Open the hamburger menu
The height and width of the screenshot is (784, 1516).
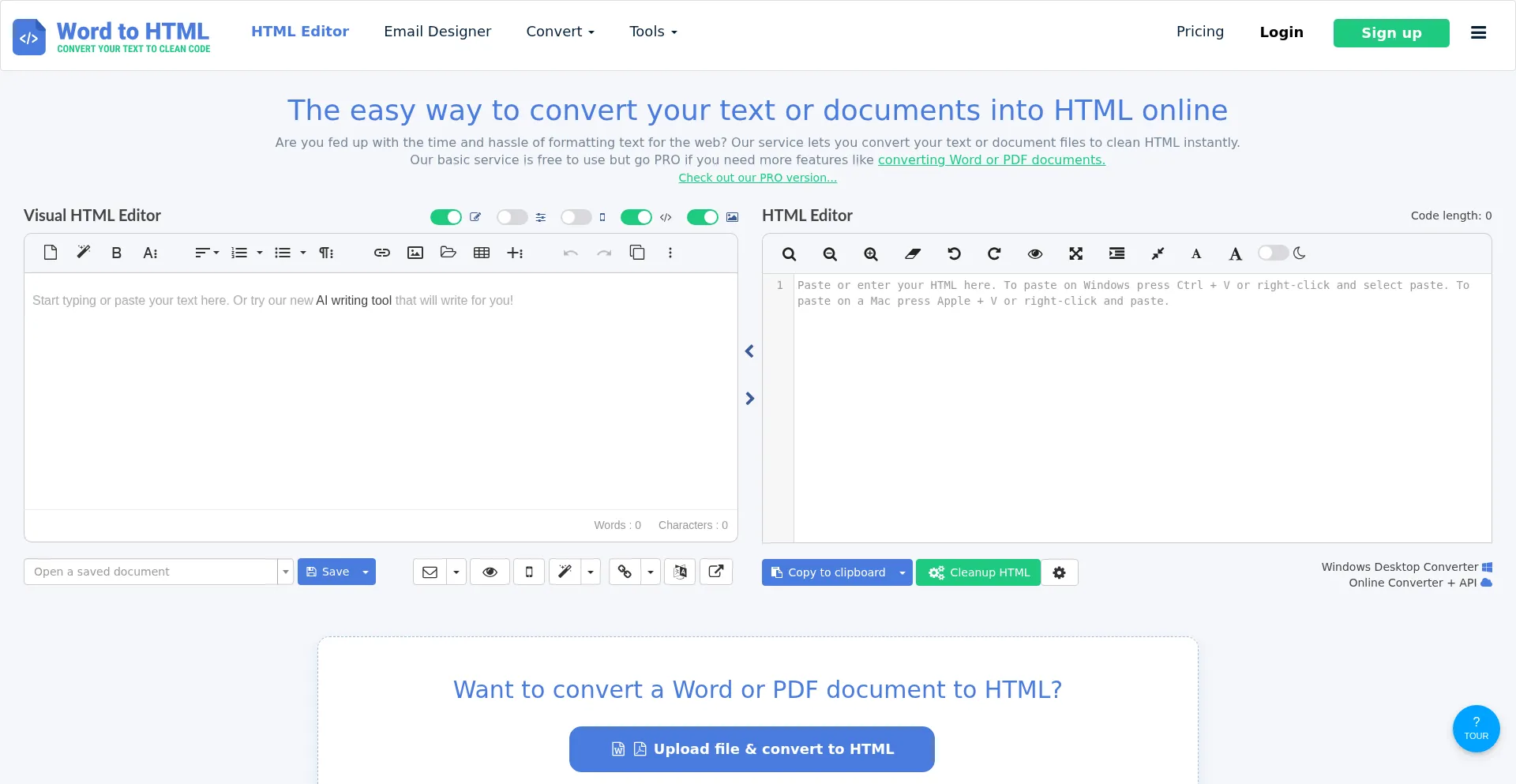(x=1479, y=32)
